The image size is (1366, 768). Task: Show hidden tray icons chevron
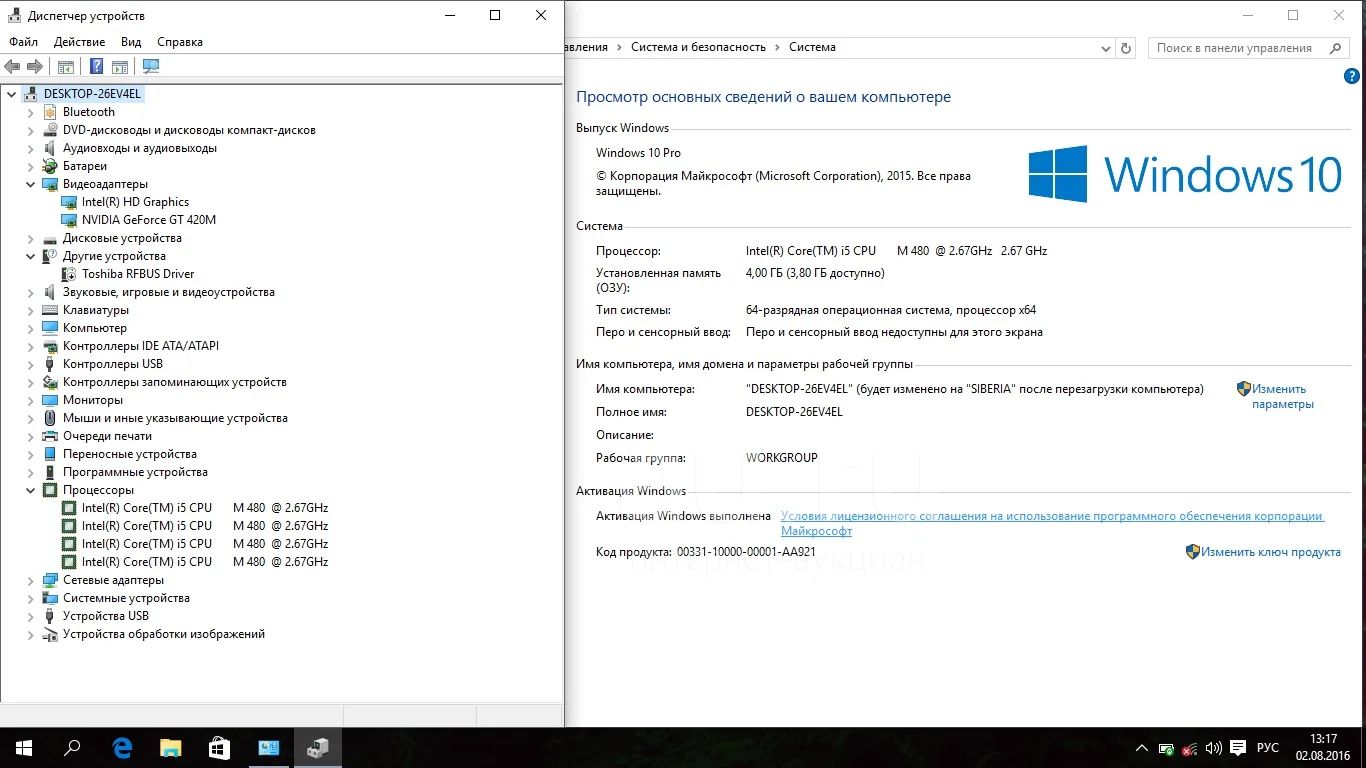coord(1142,748)
